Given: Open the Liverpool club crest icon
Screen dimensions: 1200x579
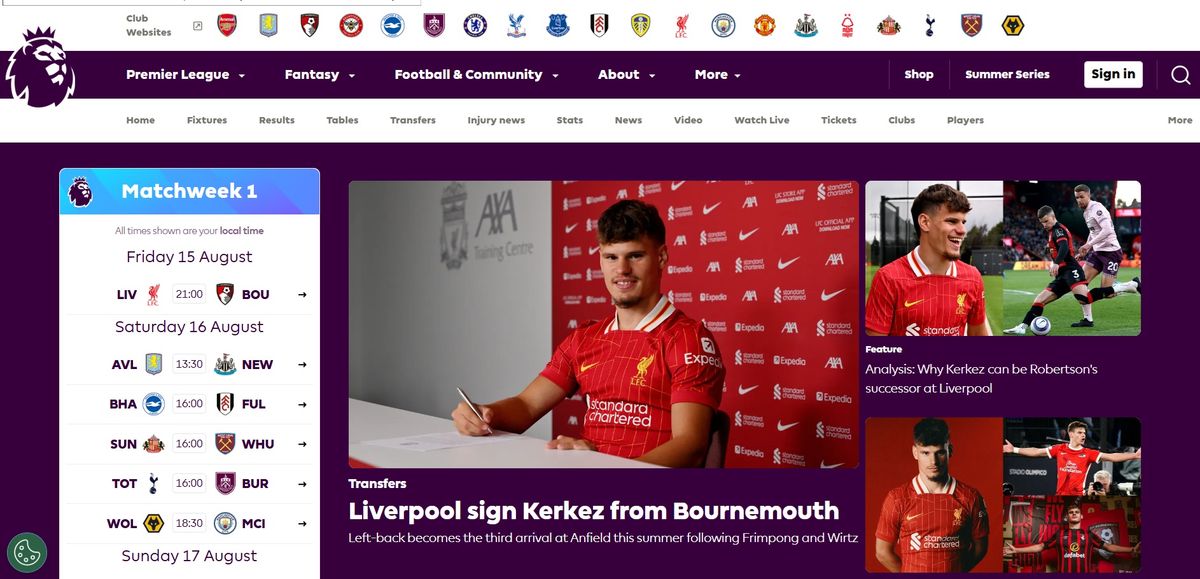Looking at the screenshot, I should click(681, 25).
